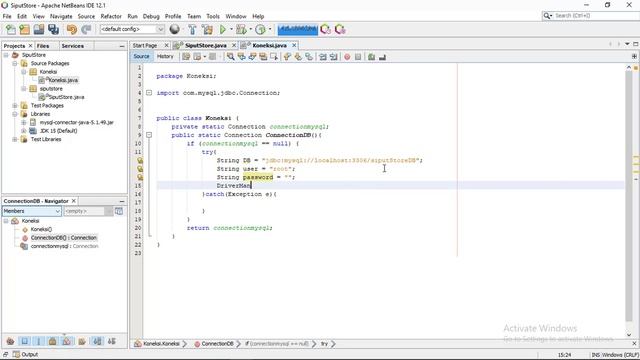Toggle Show Inherited Members in Navigator
Image resolution: width=640 pixels, height=360 pixels.
tap(10, 341)
